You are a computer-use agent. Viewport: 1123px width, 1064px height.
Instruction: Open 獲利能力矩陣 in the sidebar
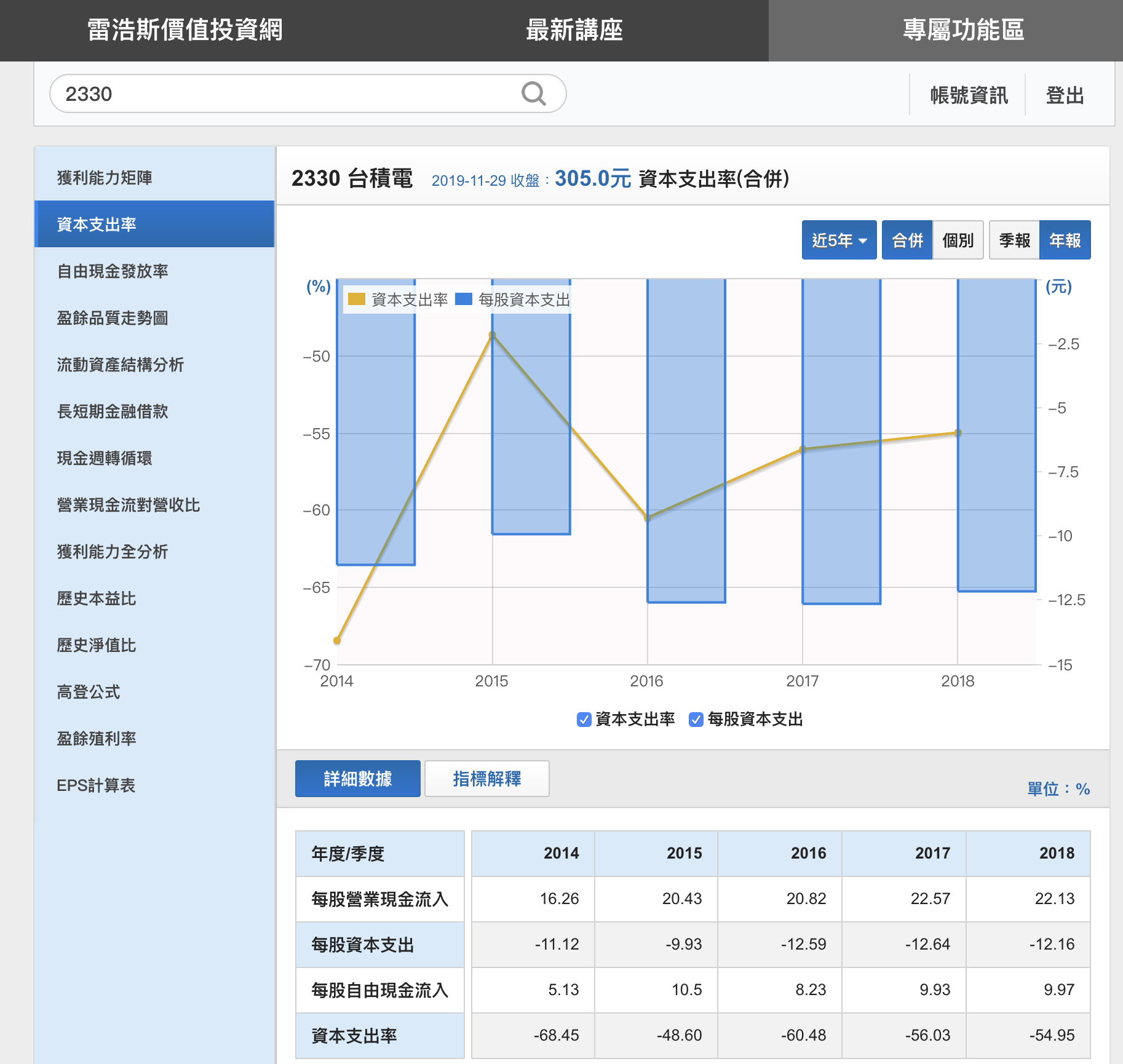(105, 178)
